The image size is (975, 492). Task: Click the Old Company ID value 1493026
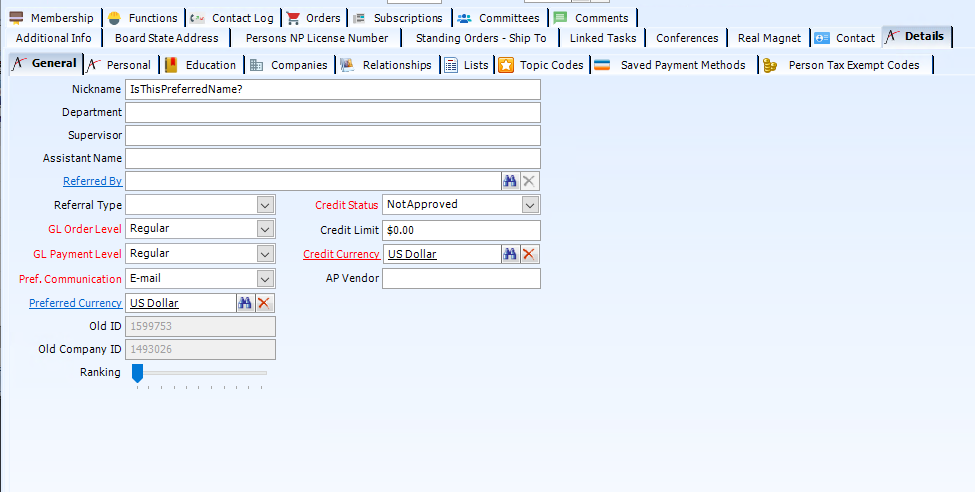(151, 349)
